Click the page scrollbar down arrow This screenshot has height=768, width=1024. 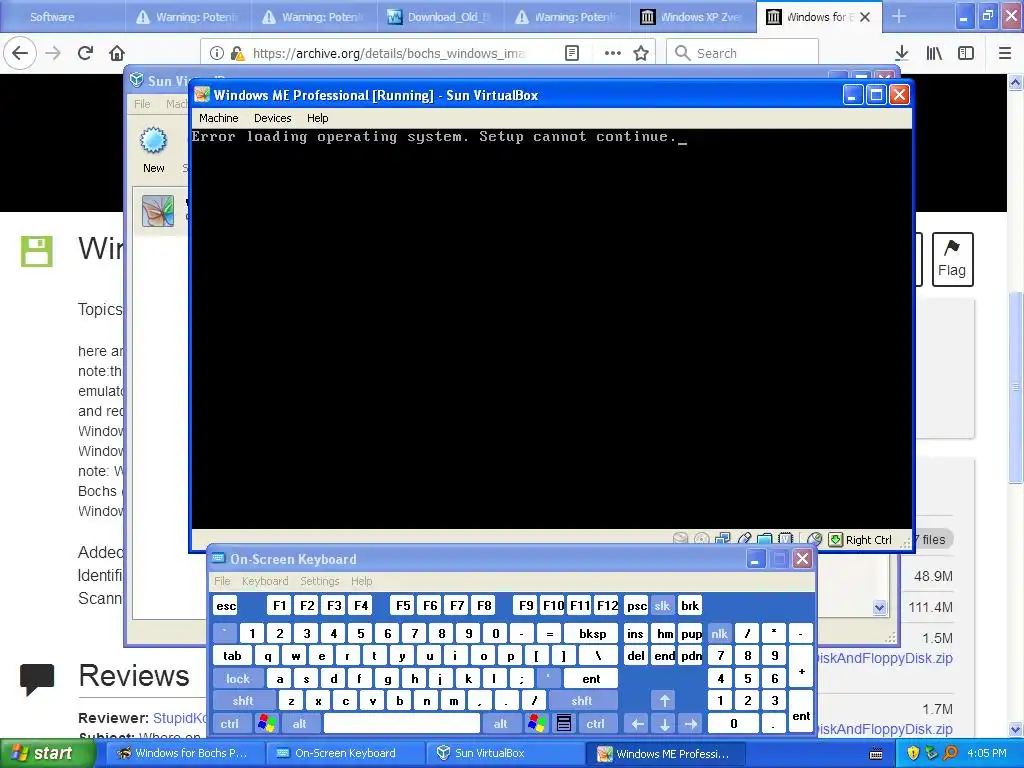pyautogui.click(x=1016, y=729)
